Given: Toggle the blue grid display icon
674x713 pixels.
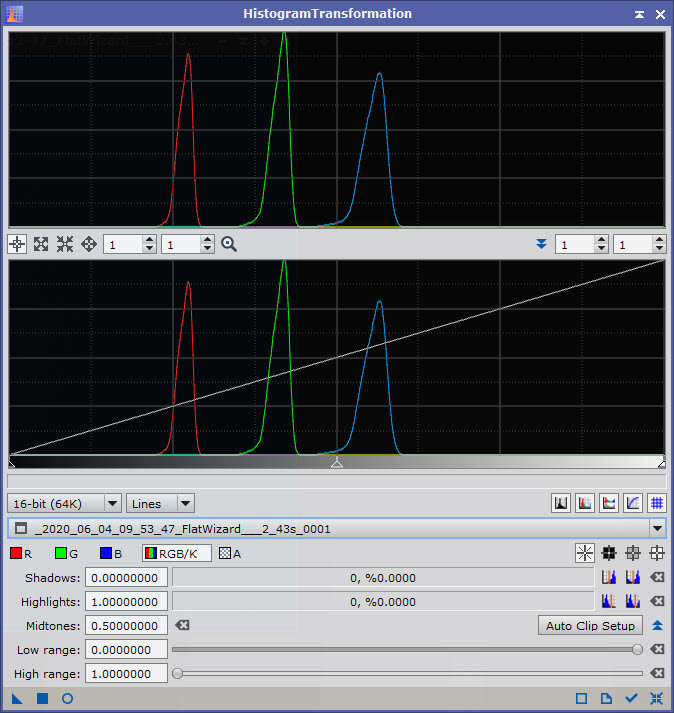Looking at the screenshot, I should point(657,503).
